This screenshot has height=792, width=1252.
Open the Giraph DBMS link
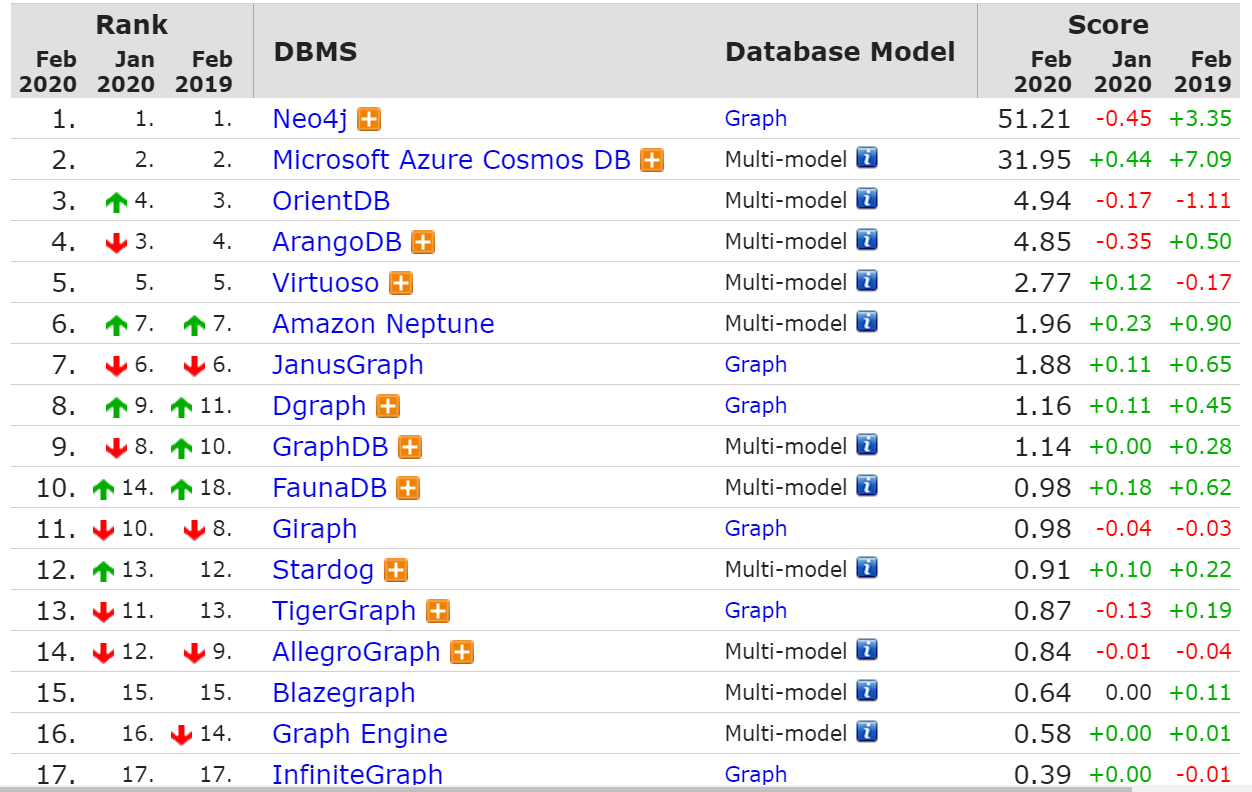315,529
